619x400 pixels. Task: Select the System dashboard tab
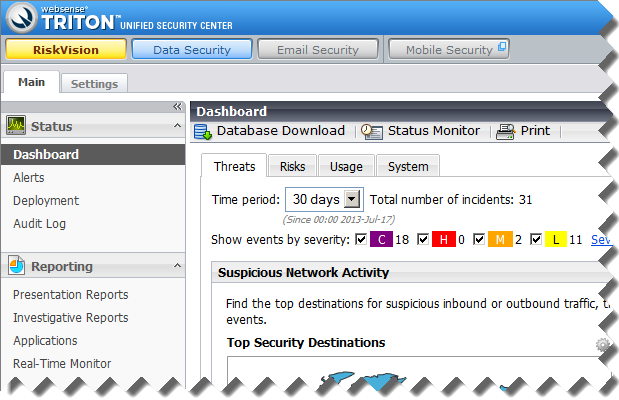(408, 166)
